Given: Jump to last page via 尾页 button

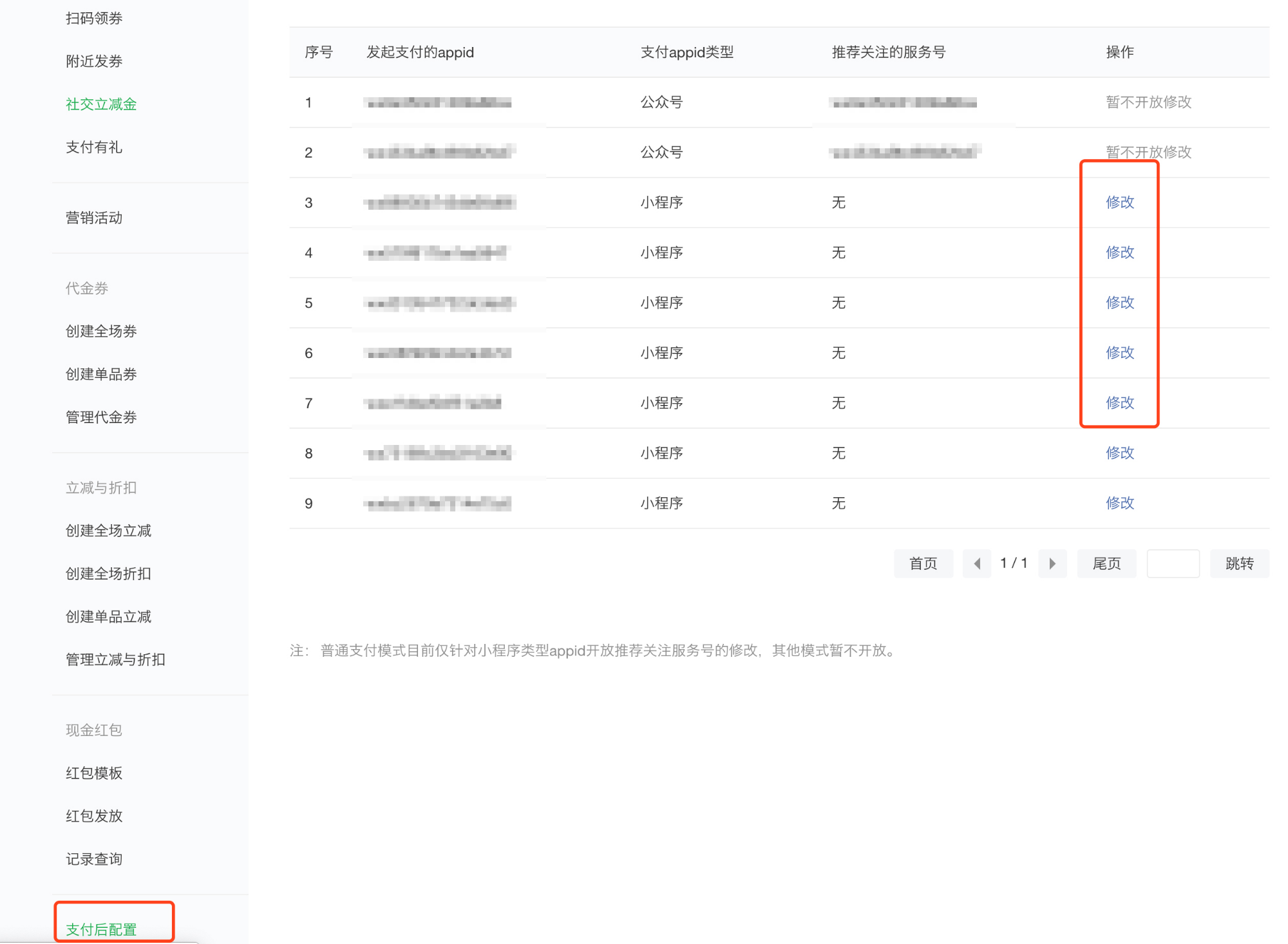Looking at the screenshot, I should pyautogui.click(x=1106, y=564).
